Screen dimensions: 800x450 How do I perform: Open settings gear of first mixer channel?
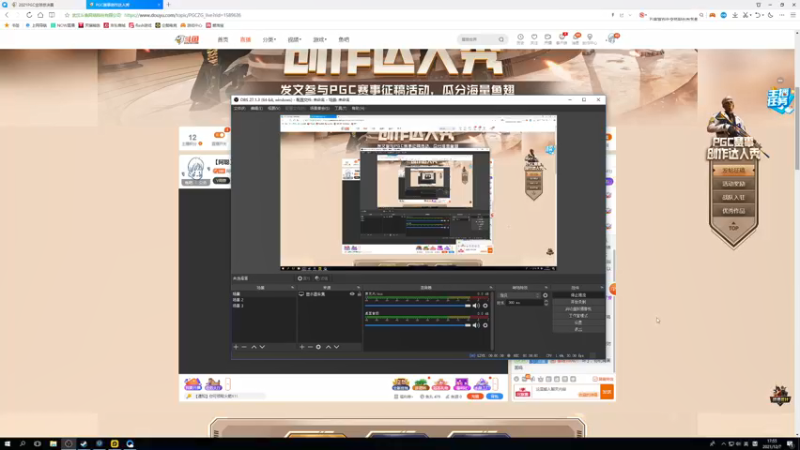(485, 306)
